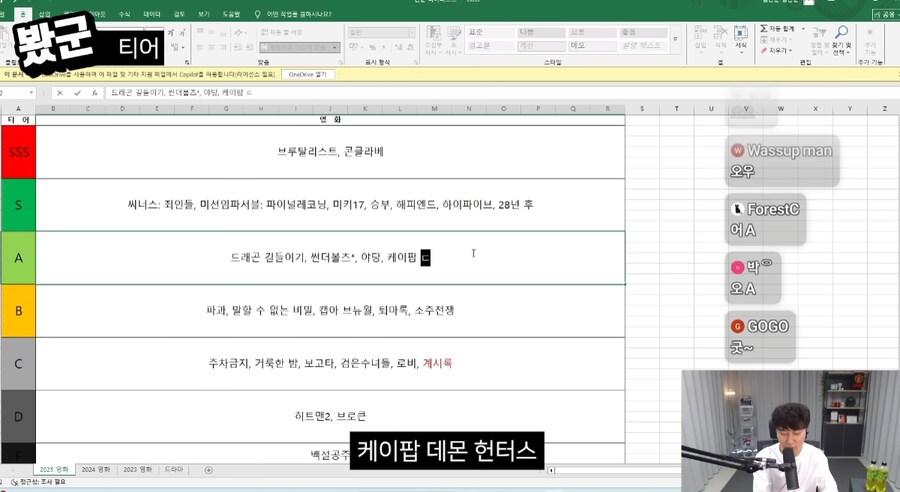Open the Insert (삽입) ribbon tab
This screenshot has height=492, width=900.
coord(44,14)
